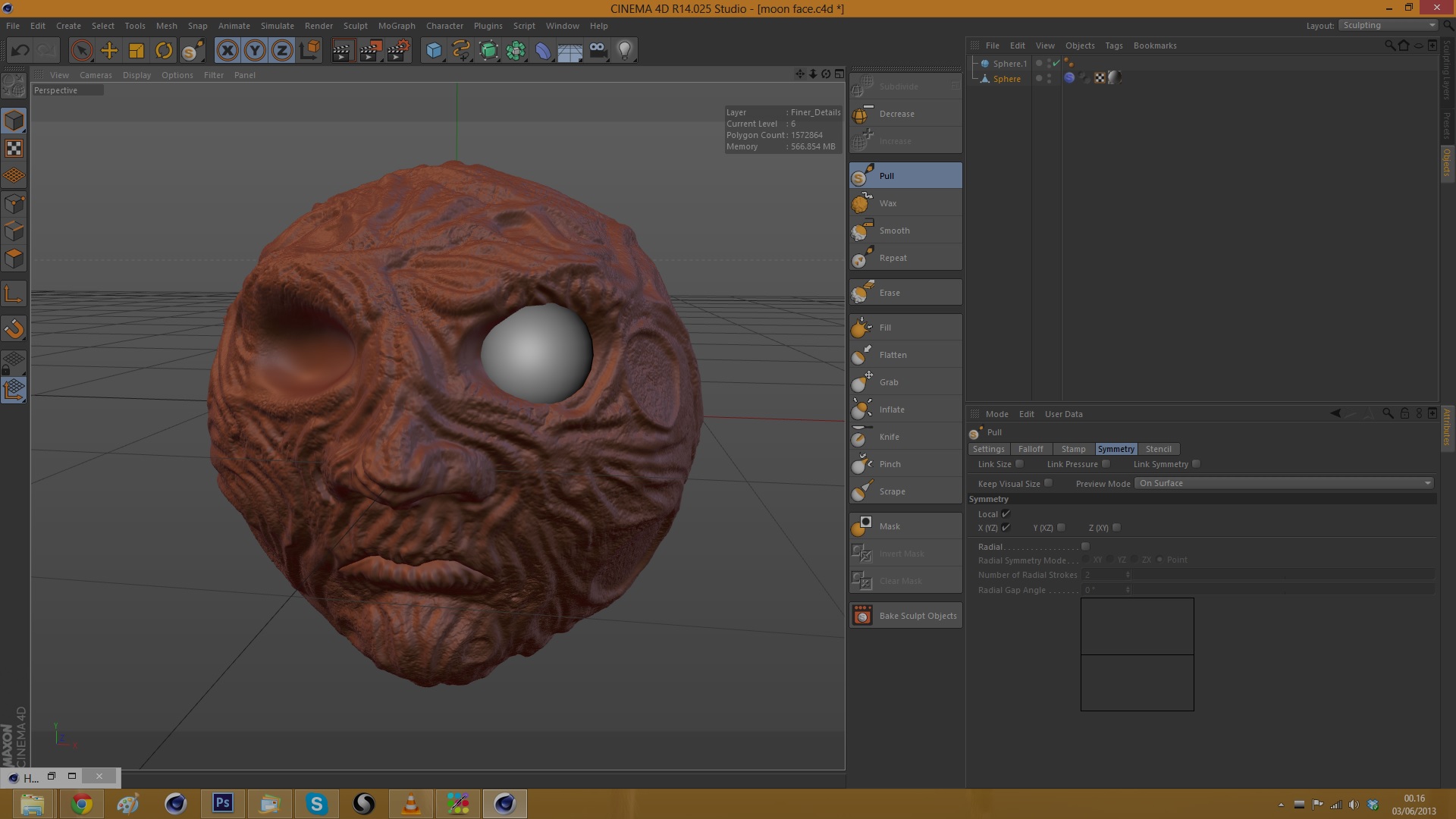Enable Y (XZ) symmetry checkbox
This screenshot has height=819, width=1456.
[x=1061, y=528]
